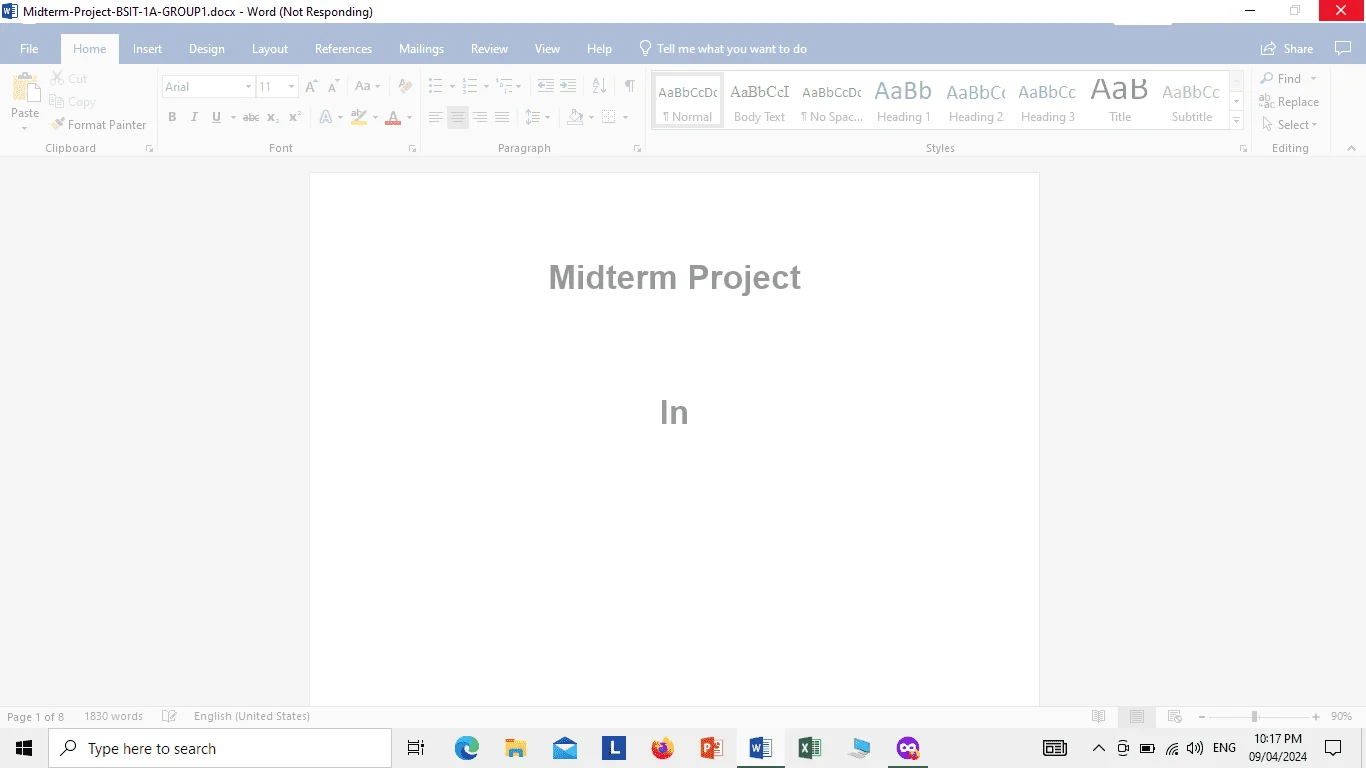Adjust the zoom slider handle
The height and width of the screenshot is (768, 1366).
coord(1254,716)
